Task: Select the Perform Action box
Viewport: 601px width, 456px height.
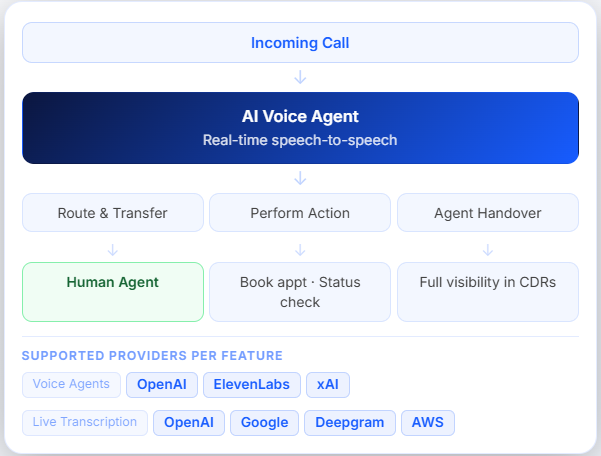Action: point(300,213)
